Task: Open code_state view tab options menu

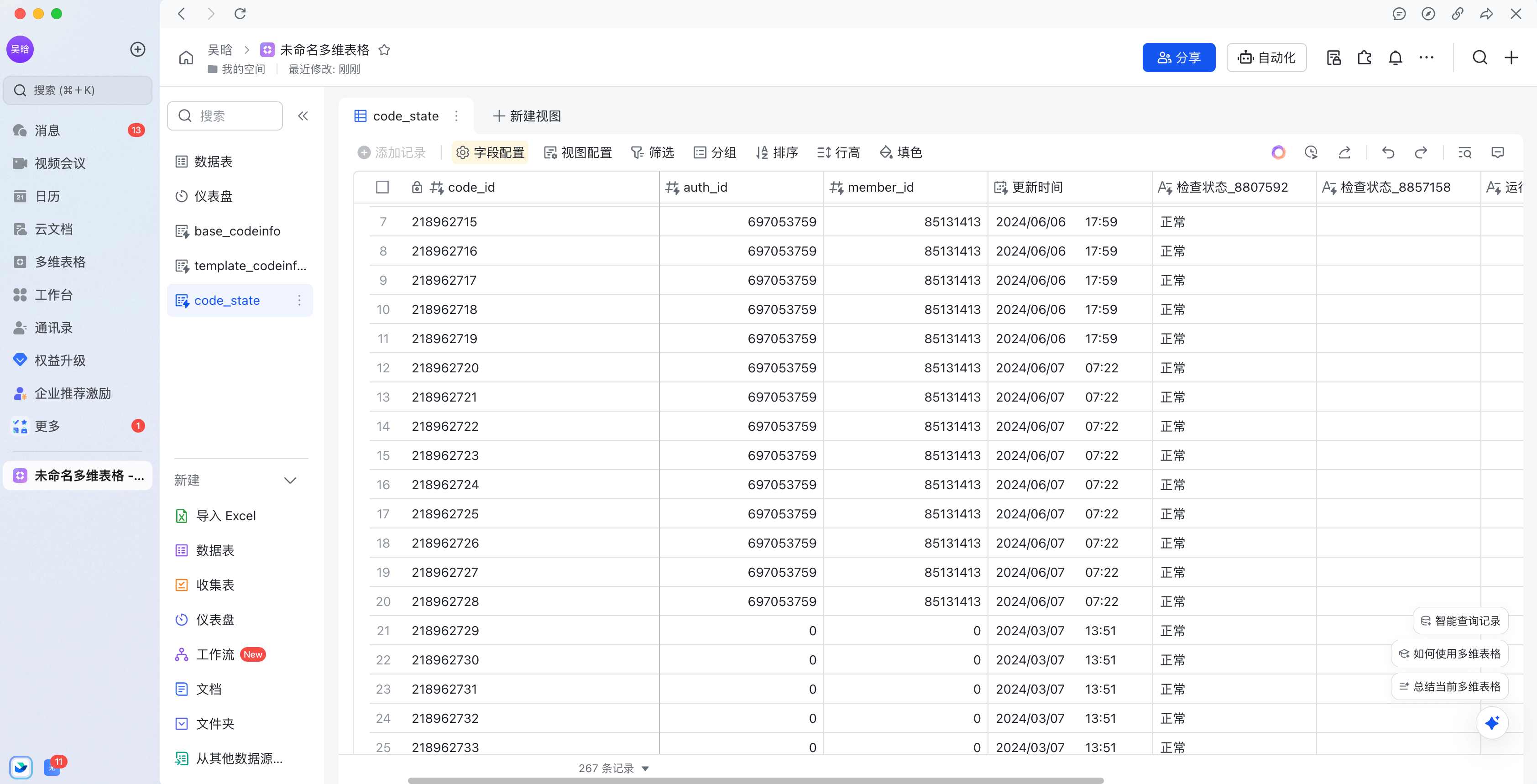Action: tap(456, 116)
